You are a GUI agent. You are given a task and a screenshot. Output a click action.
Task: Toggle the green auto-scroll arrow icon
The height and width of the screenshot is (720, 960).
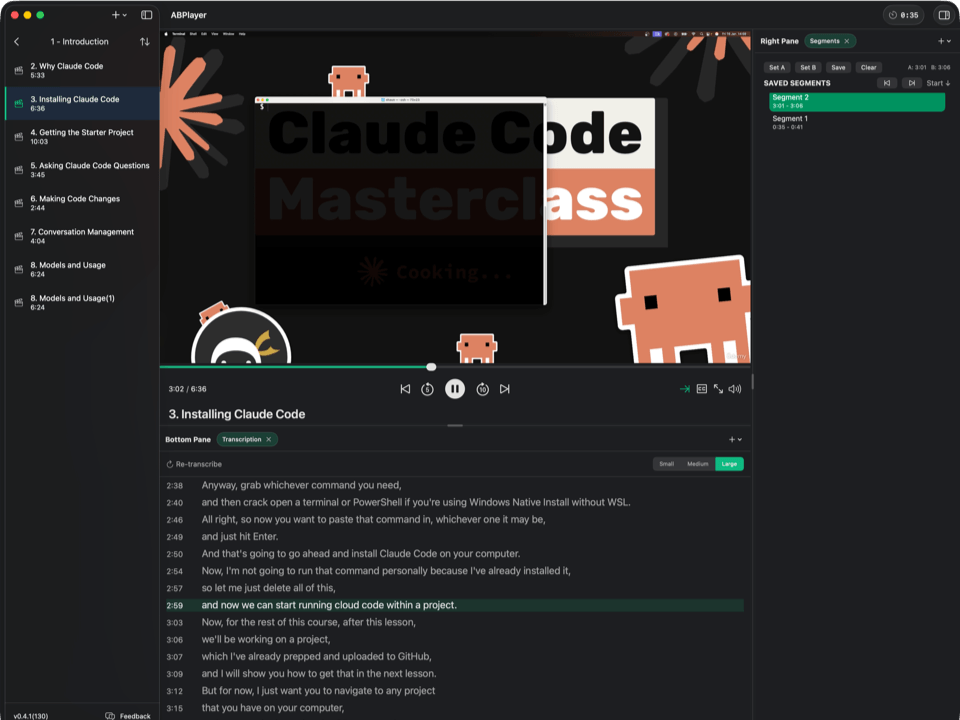point(685,389)
